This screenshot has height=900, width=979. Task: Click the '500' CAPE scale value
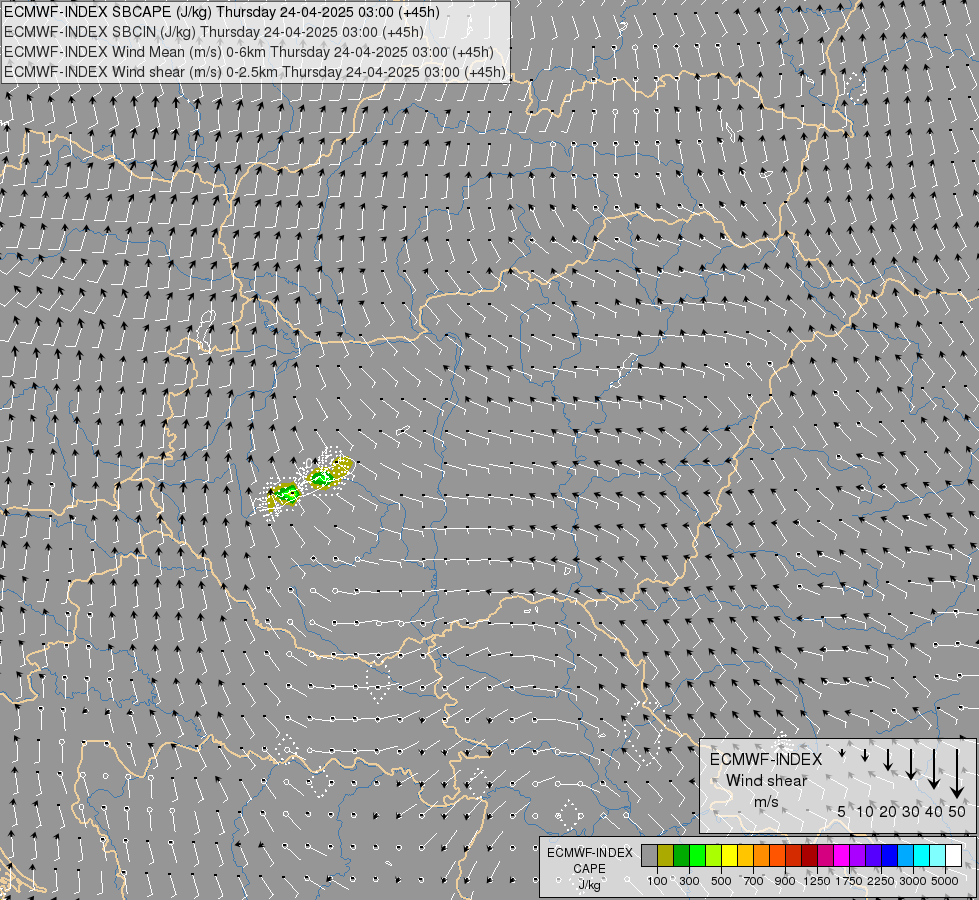[721, 881]
